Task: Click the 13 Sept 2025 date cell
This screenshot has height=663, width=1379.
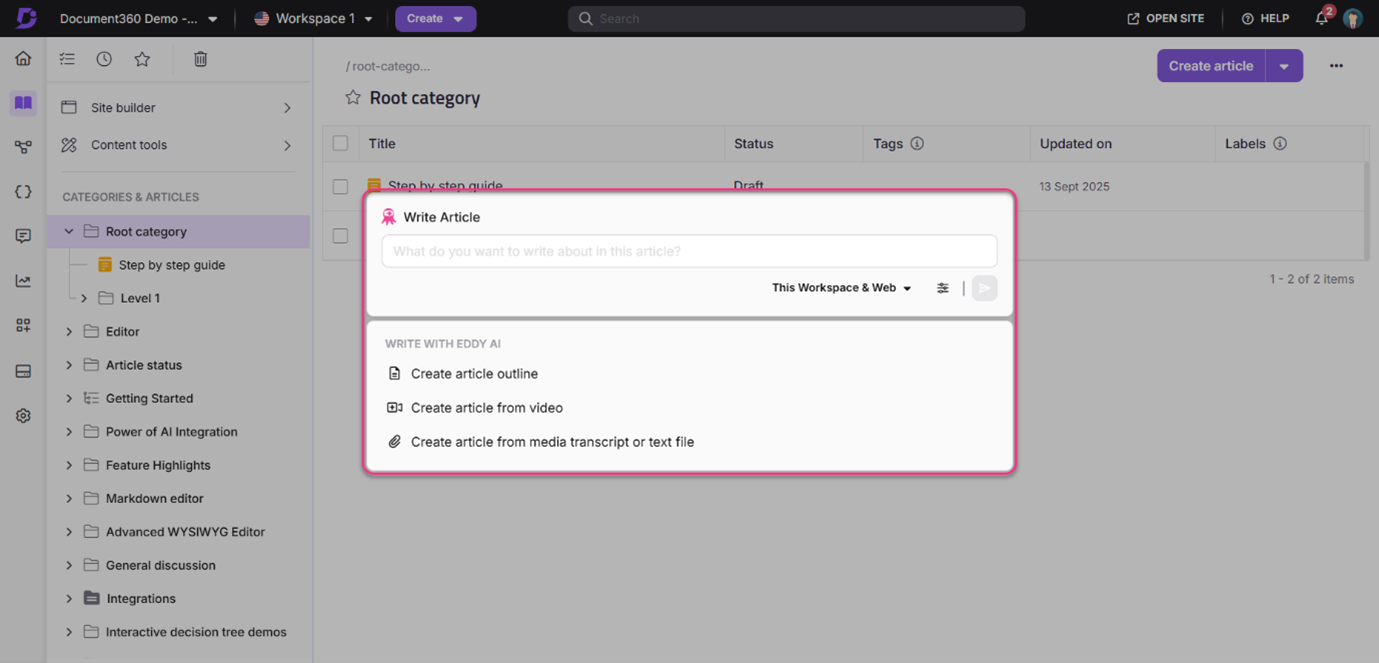Action: pyautogui.click(x=1074, y=187)
